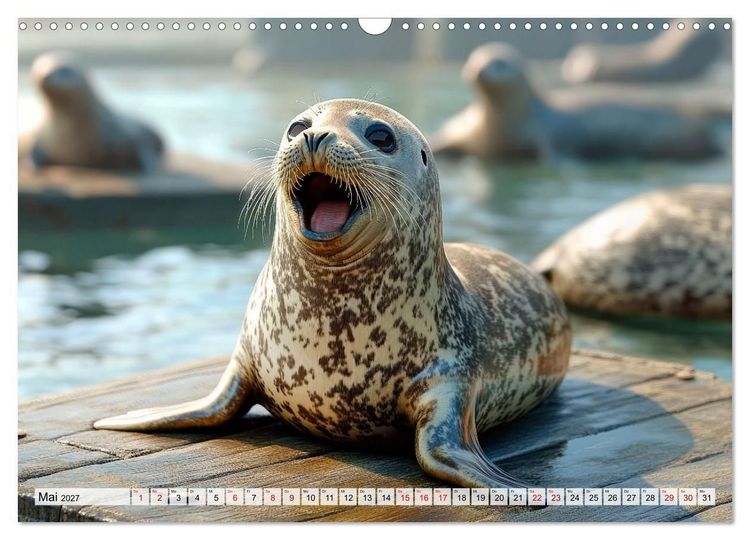This screenshot has height=540, width=750.
Task: Select day 21 in the calendar strip
Action: click(x=518, y=497)
